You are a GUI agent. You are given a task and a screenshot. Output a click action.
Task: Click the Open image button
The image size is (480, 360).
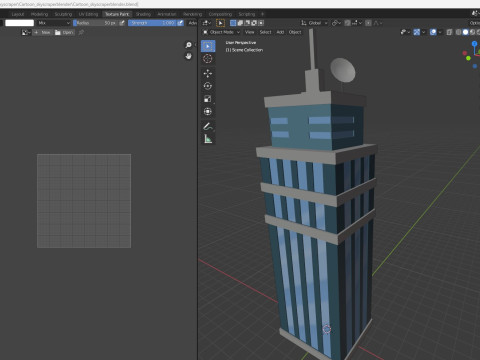click(64, 32)
